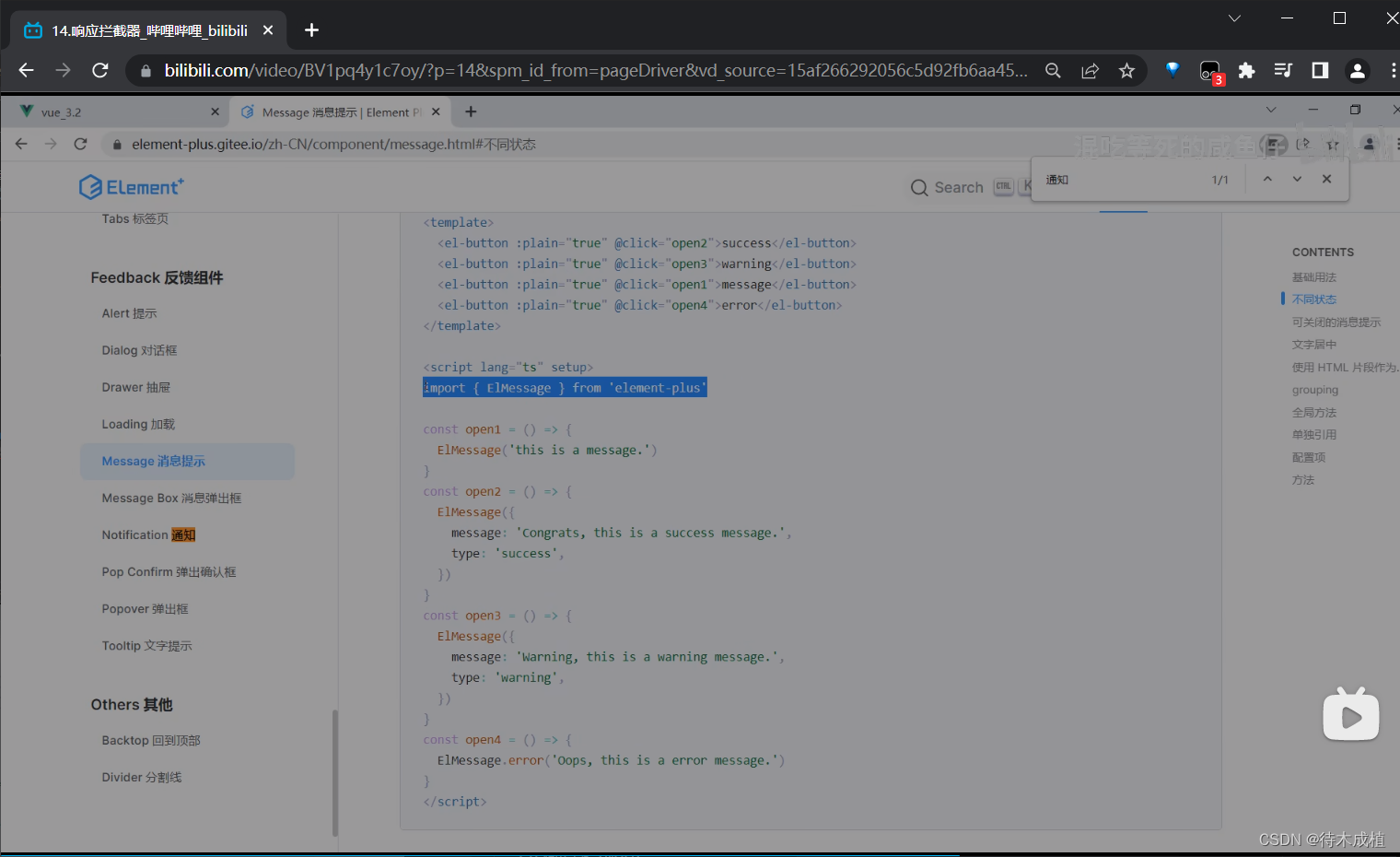The image size is (1400, 857).
Task: Open the Chrome extensions puzzle icon
Action: [1246, 70]
